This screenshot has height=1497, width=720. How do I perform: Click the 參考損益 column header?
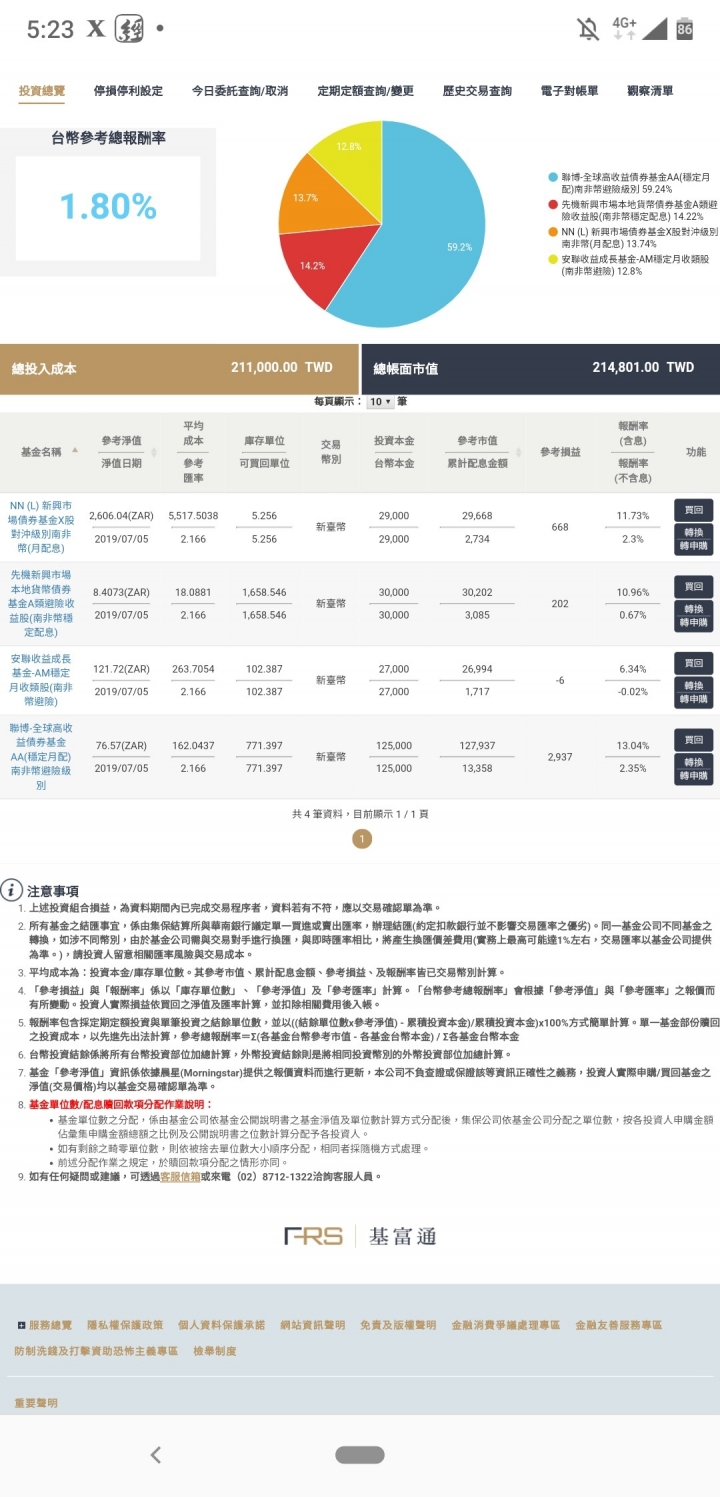coord(560,452)
